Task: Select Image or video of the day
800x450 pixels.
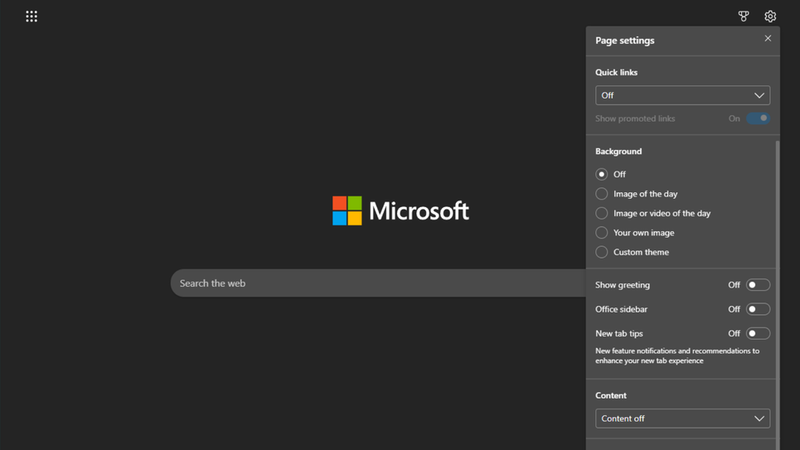Action: click(x=602, y=213)
